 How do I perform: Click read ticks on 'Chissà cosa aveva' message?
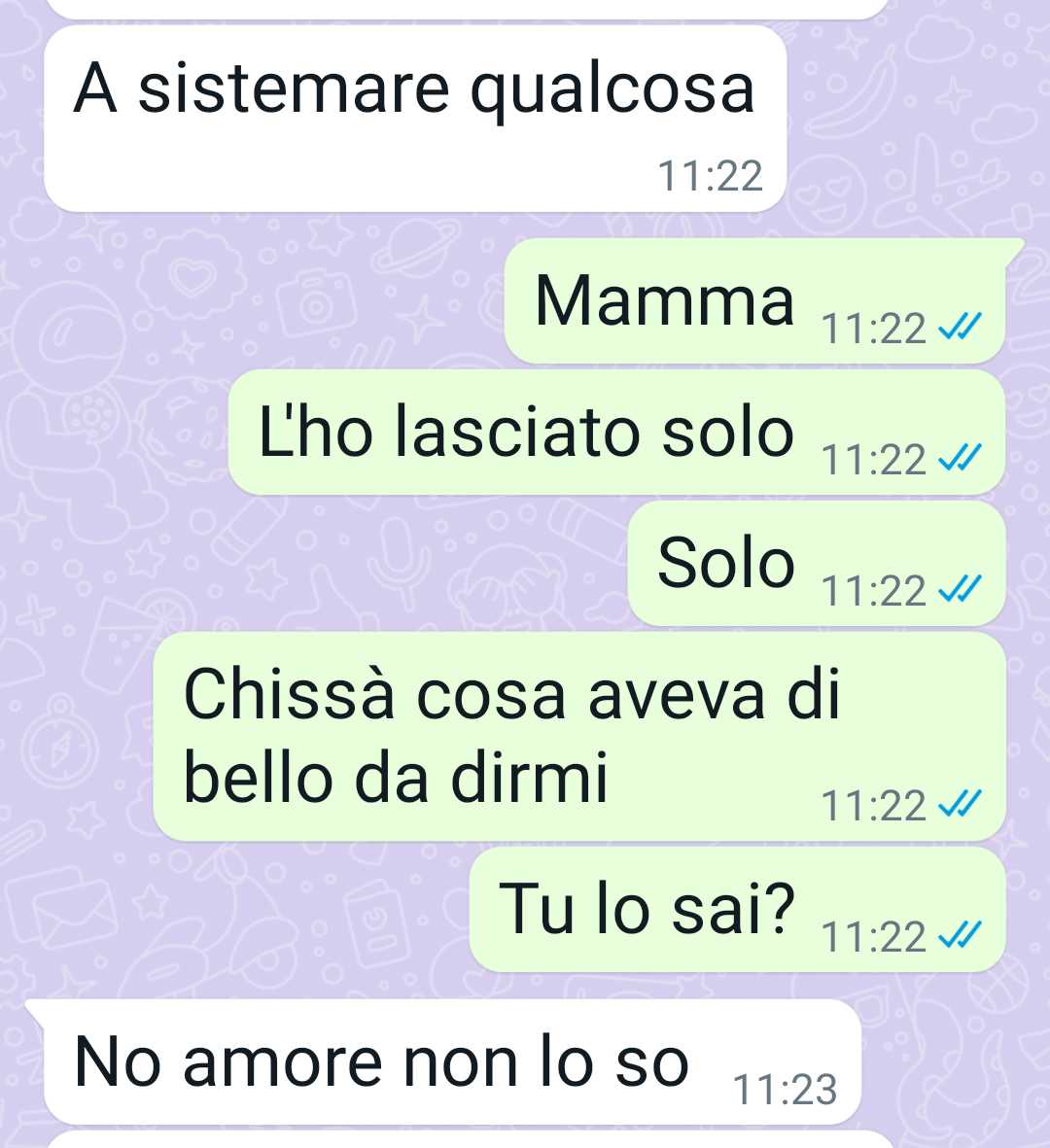click(x=960, y=805)
